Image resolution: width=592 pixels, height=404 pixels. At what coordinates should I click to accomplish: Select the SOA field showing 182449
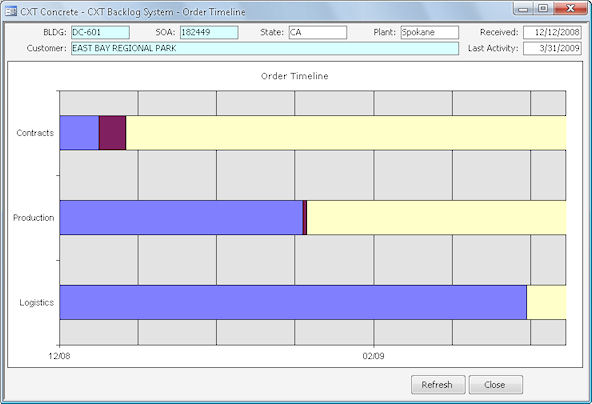click(209, 32)
